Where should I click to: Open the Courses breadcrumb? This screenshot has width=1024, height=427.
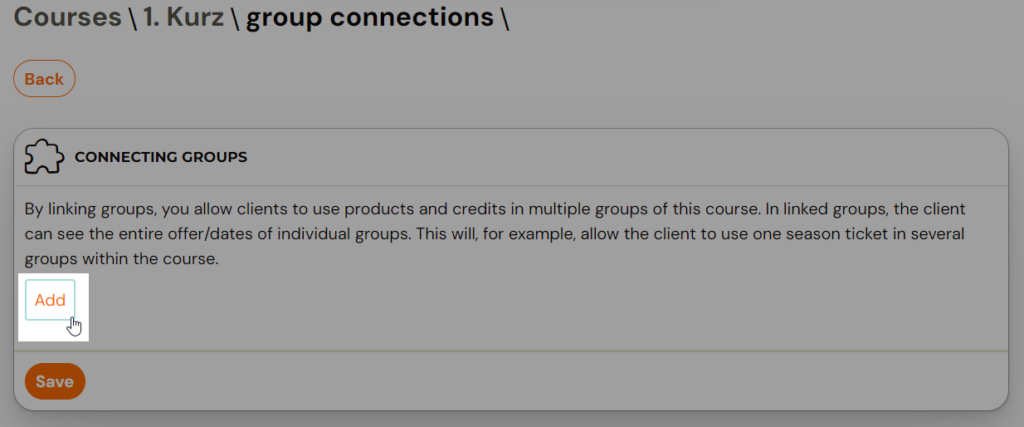click(67, 17)
